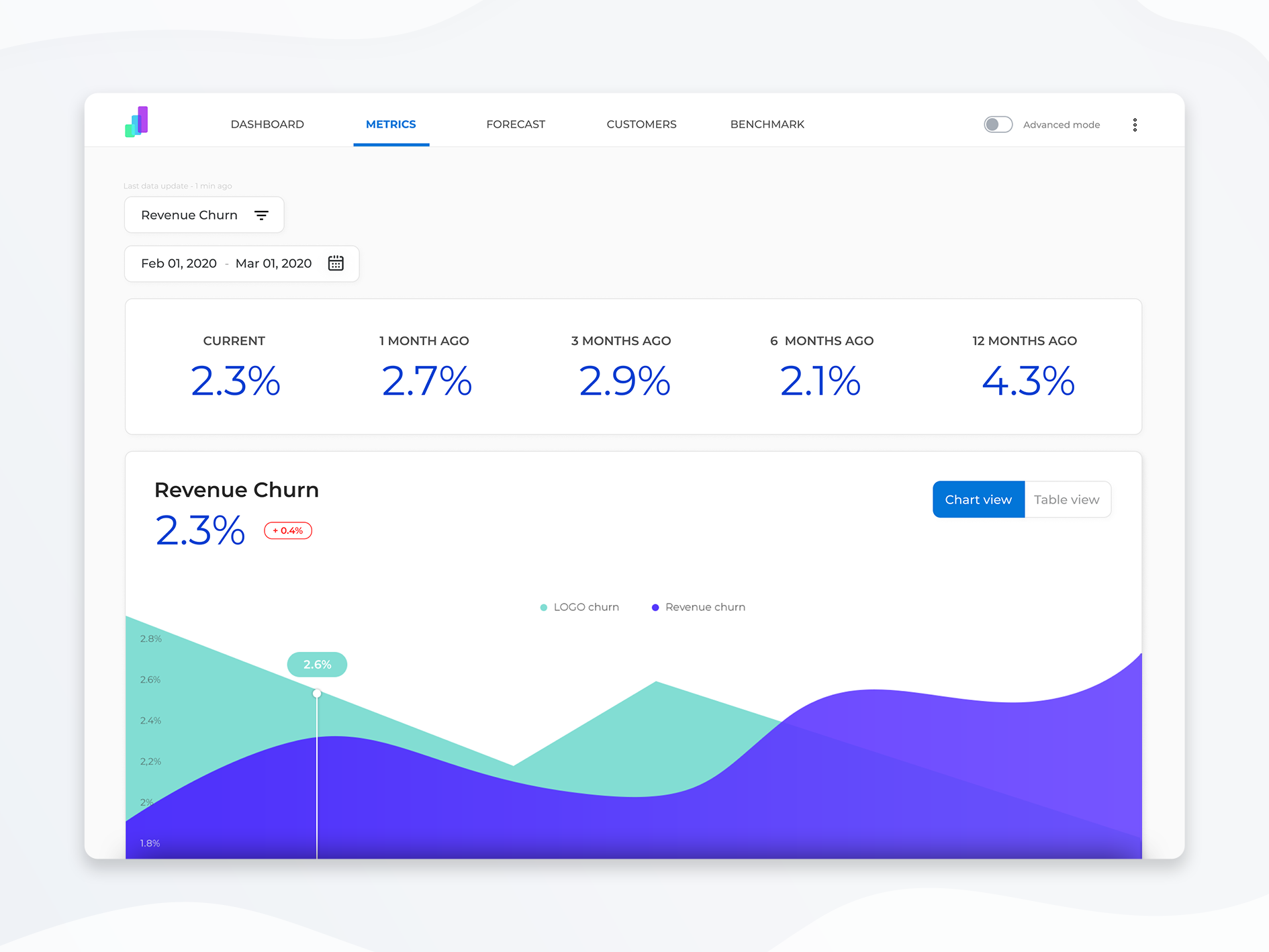
Task: Enable the Advanced mode switch
Action: pos(998,124)
